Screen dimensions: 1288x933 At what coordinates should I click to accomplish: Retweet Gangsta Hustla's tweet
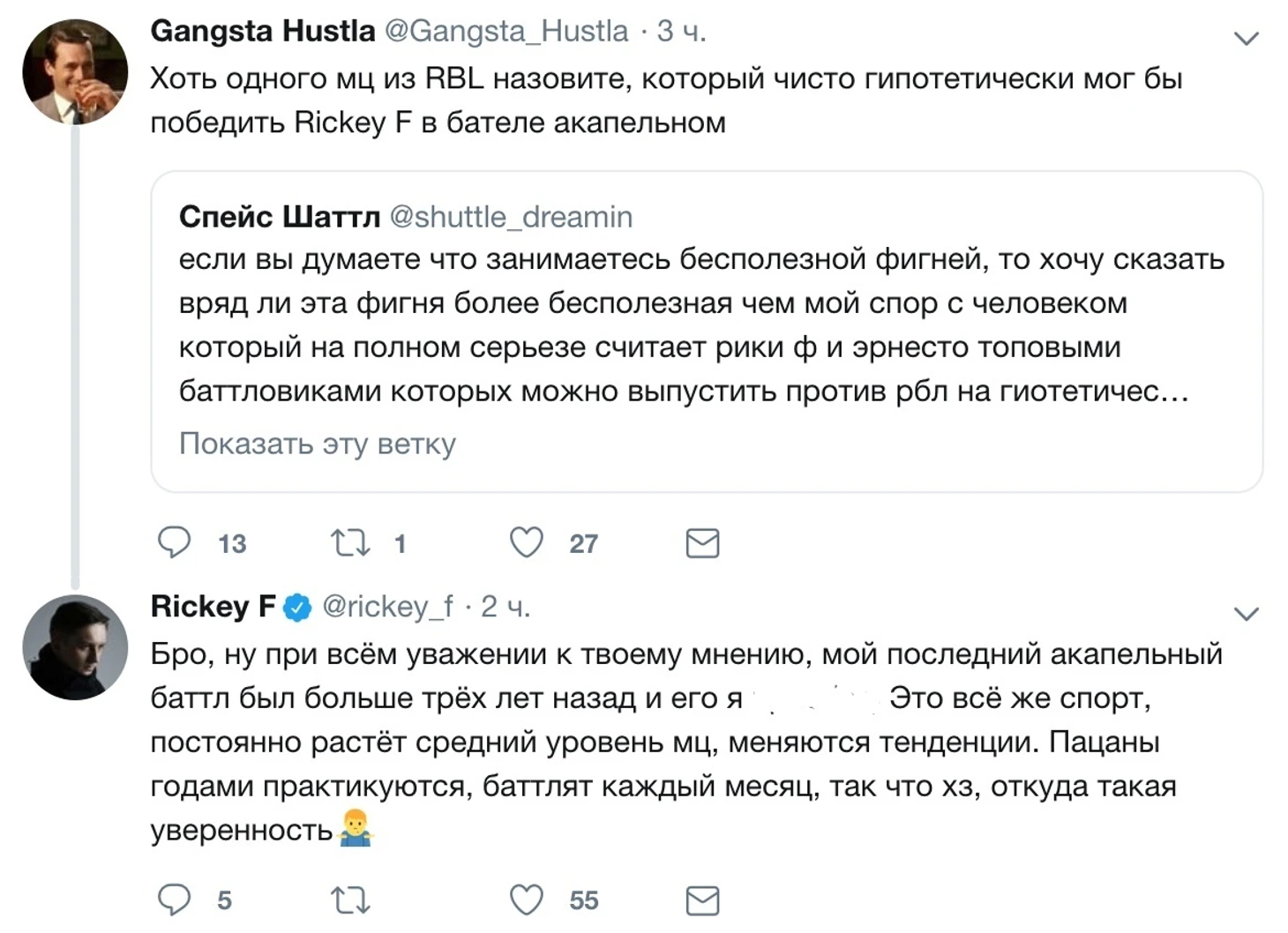(x=350, y=542)
